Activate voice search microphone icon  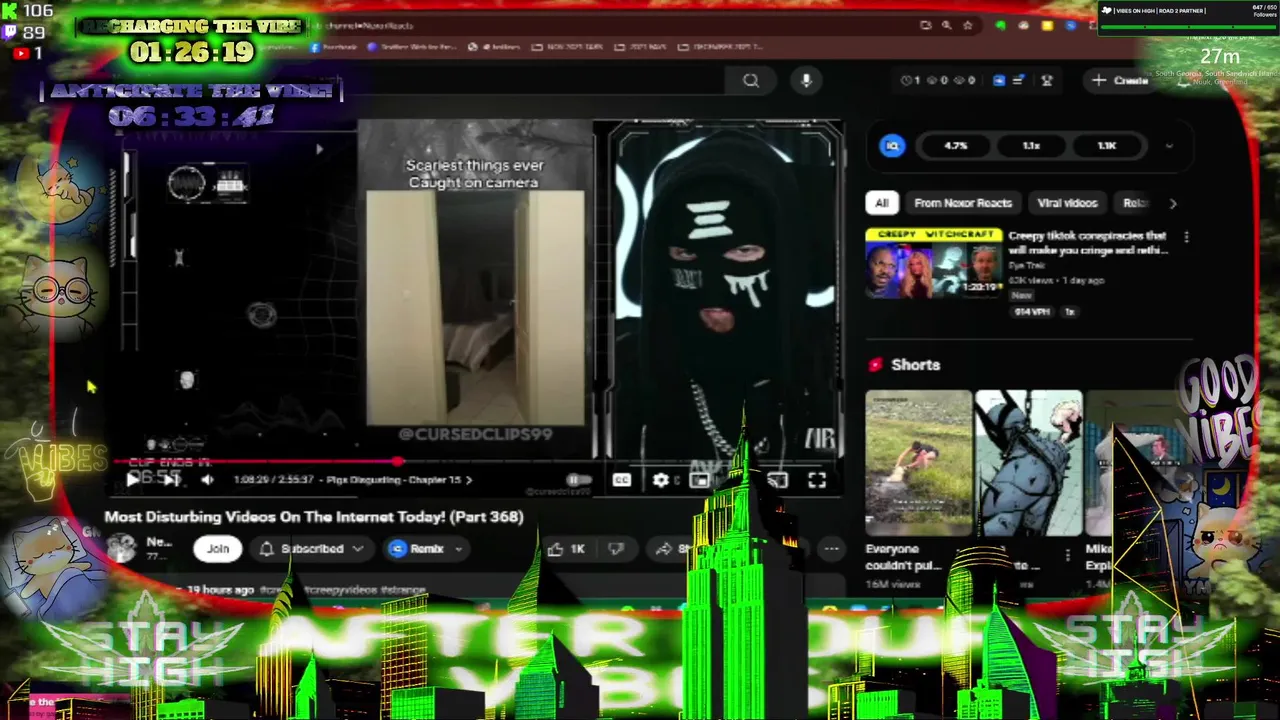pos(807,81)
